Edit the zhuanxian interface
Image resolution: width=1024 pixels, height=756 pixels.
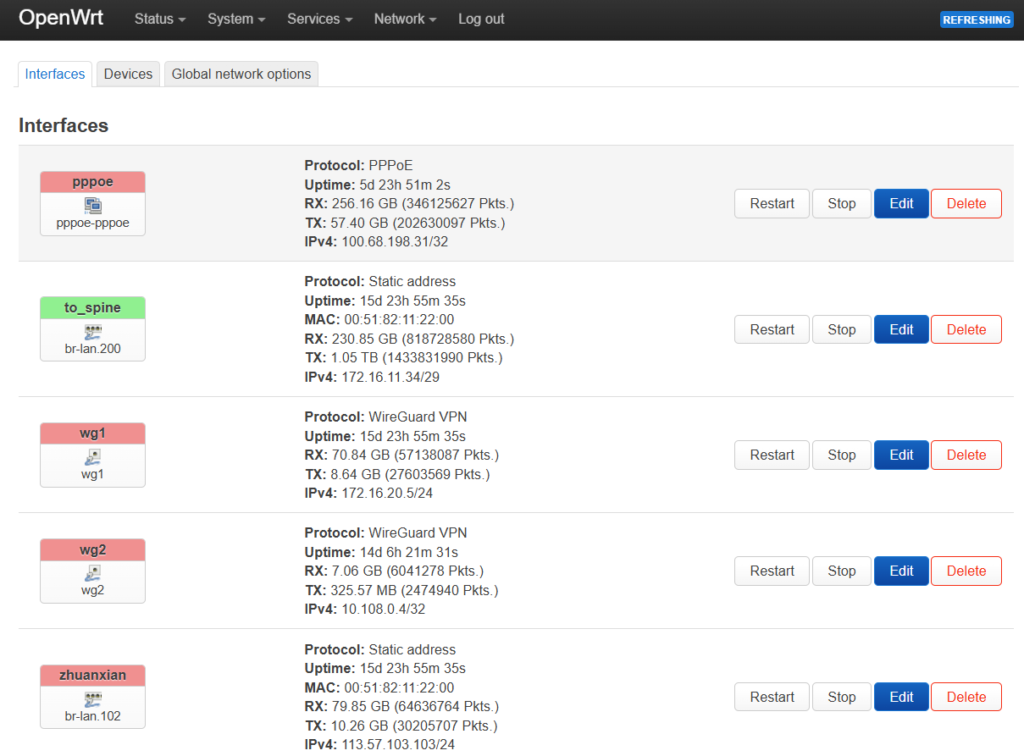pos(901,697)
